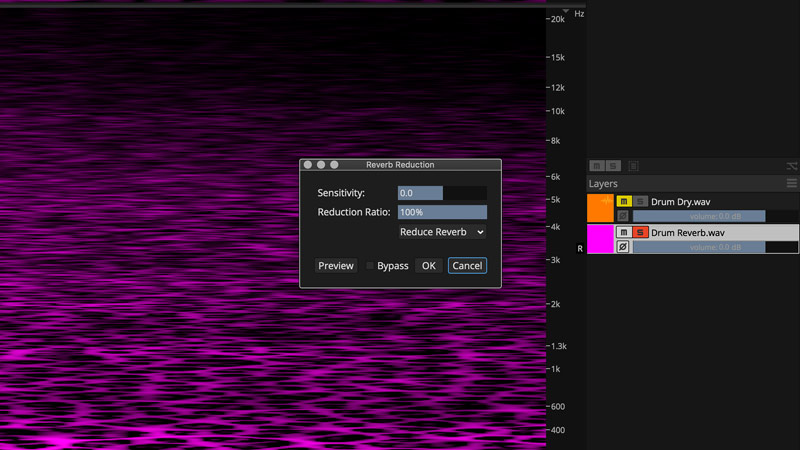This screenshot has height=450, width=800.
Task: Invert phase on the Drum Dry.wav layer
Action: pyautogui.click(x=622, y=216)
